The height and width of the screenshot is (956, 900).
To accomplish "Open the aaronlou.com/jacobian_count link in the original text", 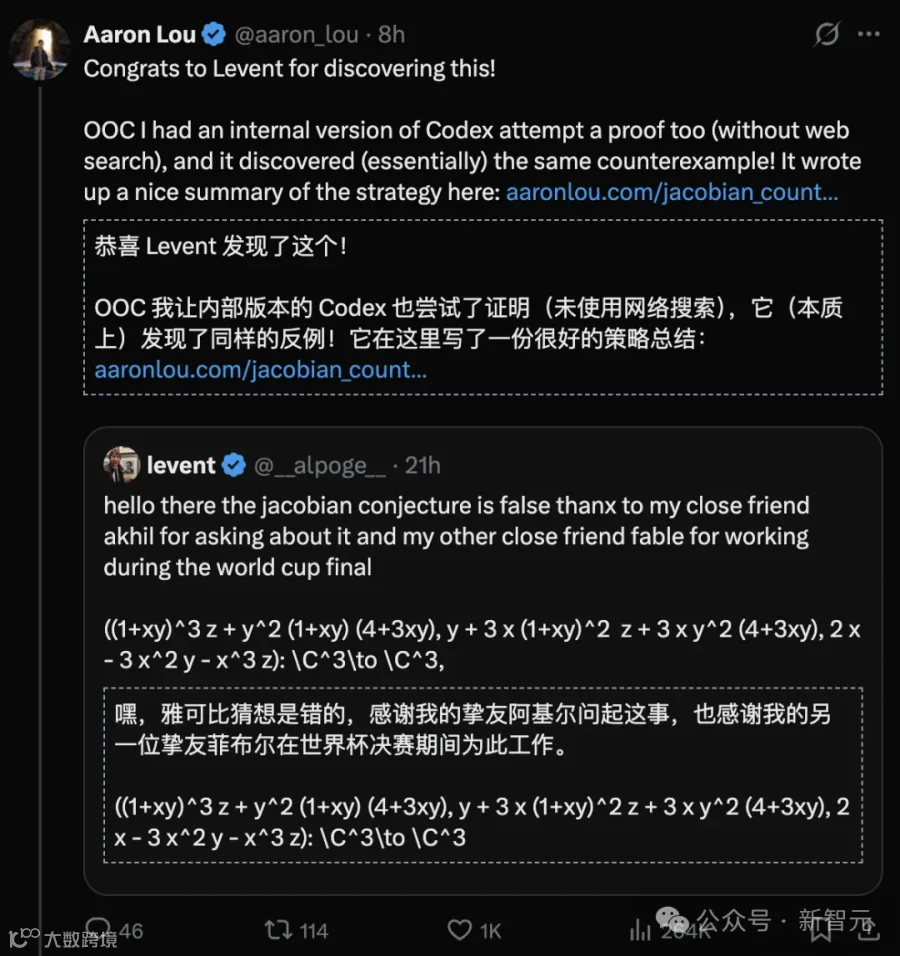I will pos(672,192).
